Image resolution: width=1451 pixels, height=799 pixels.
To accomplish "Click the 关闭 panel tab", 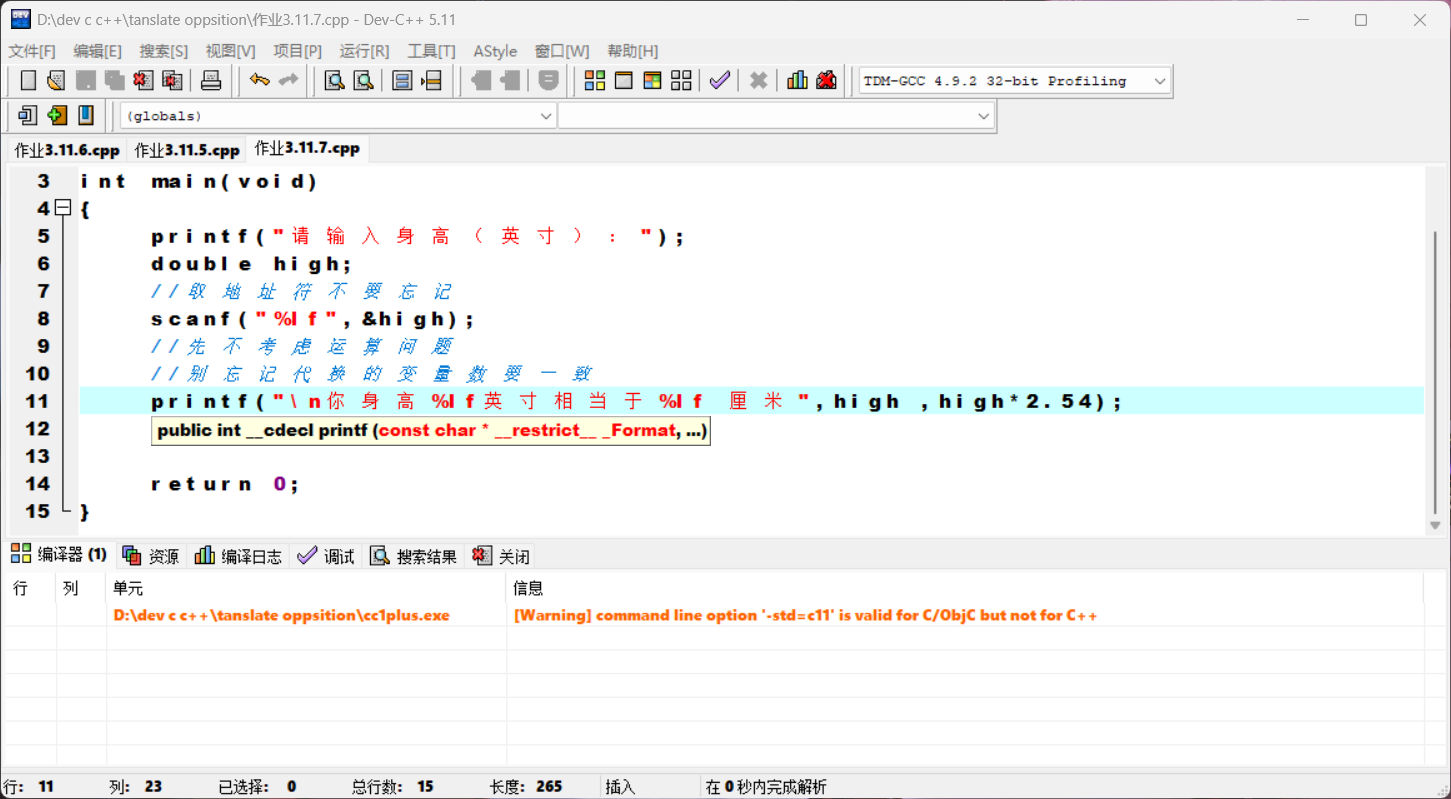I will [501, 556].
